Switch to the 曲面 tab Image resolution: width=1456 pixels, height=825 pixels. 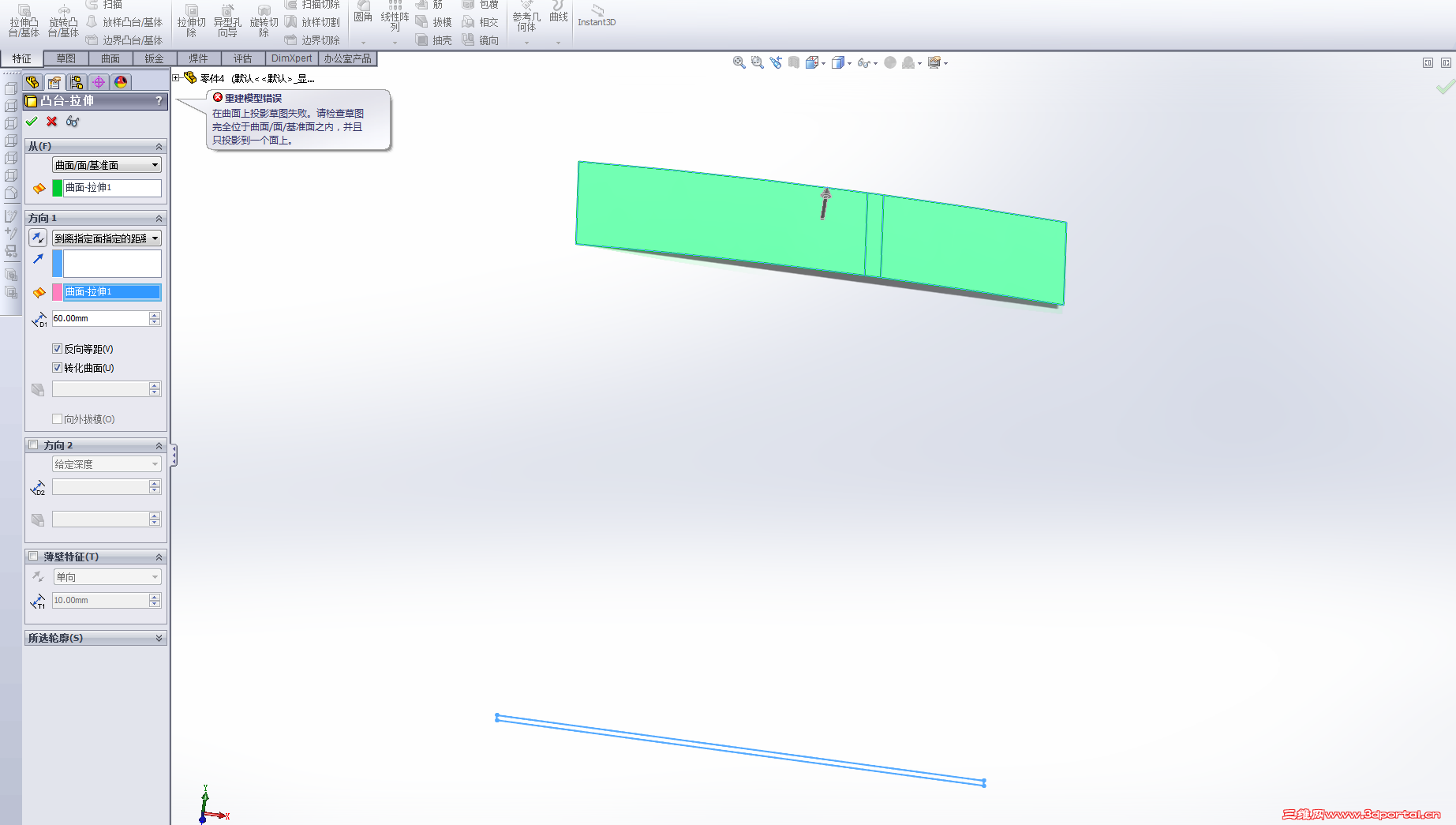click(x=110, y=58)
